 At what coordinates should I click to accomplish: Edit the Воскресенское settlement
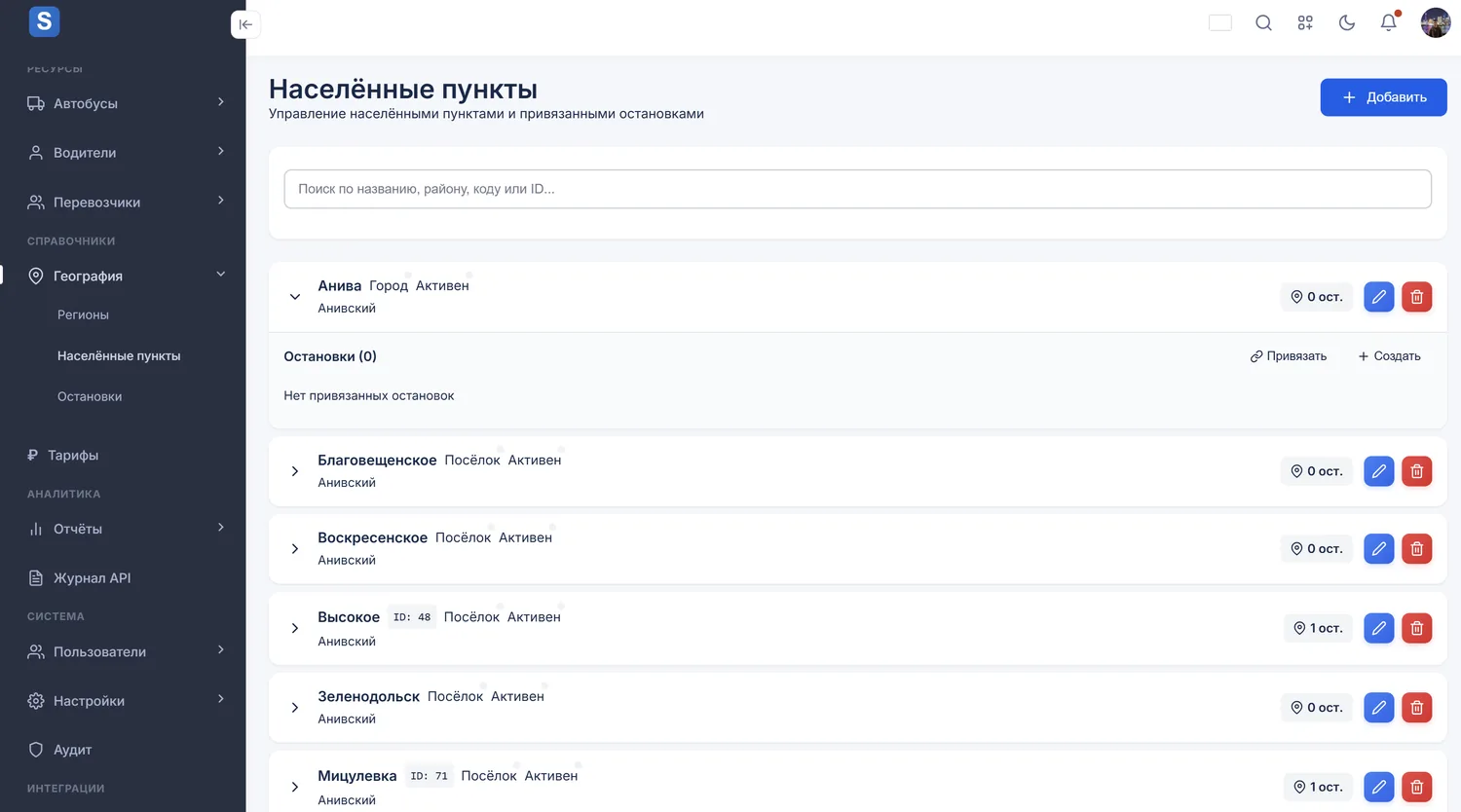pyautogui.click(x=1378, y=549)
